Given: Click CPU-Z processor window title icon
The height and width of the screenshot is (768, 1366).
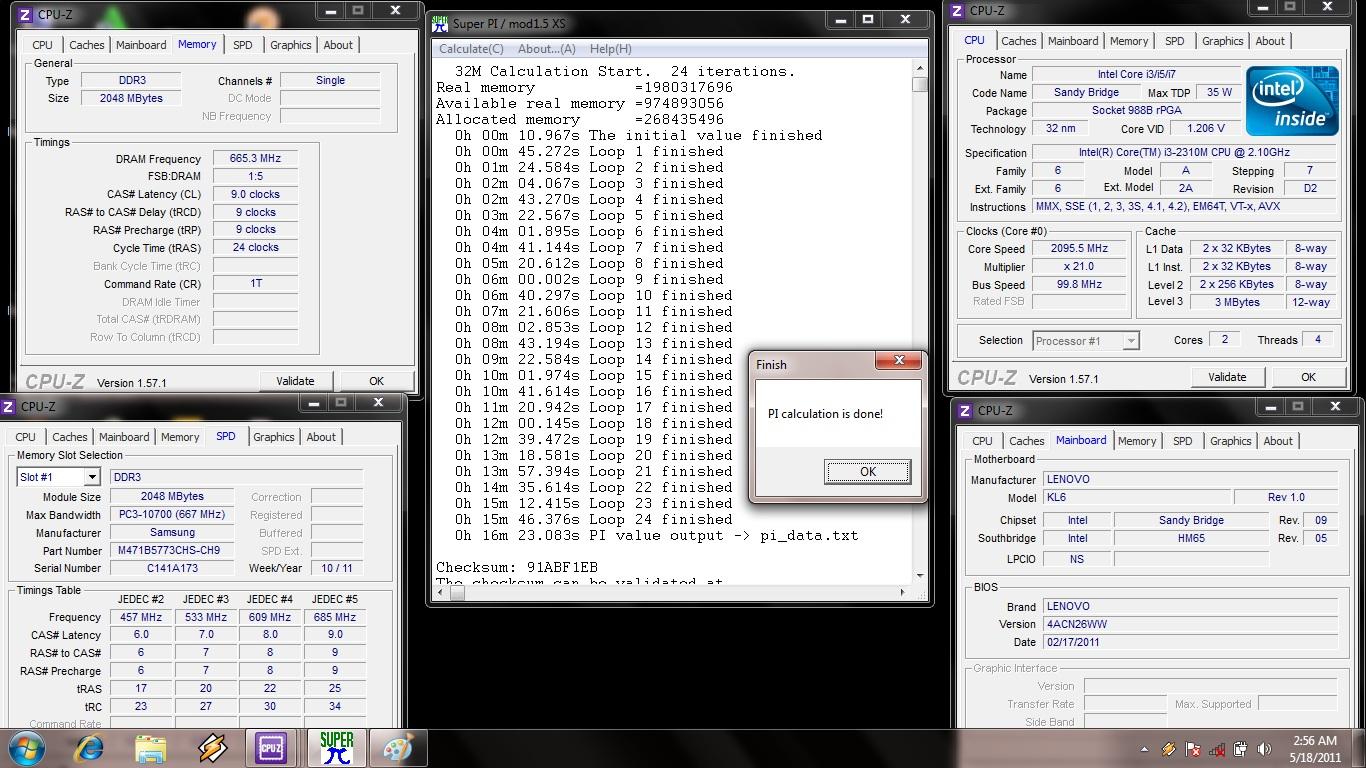Looking at the screenshot, I should click(x=957, y=11).
